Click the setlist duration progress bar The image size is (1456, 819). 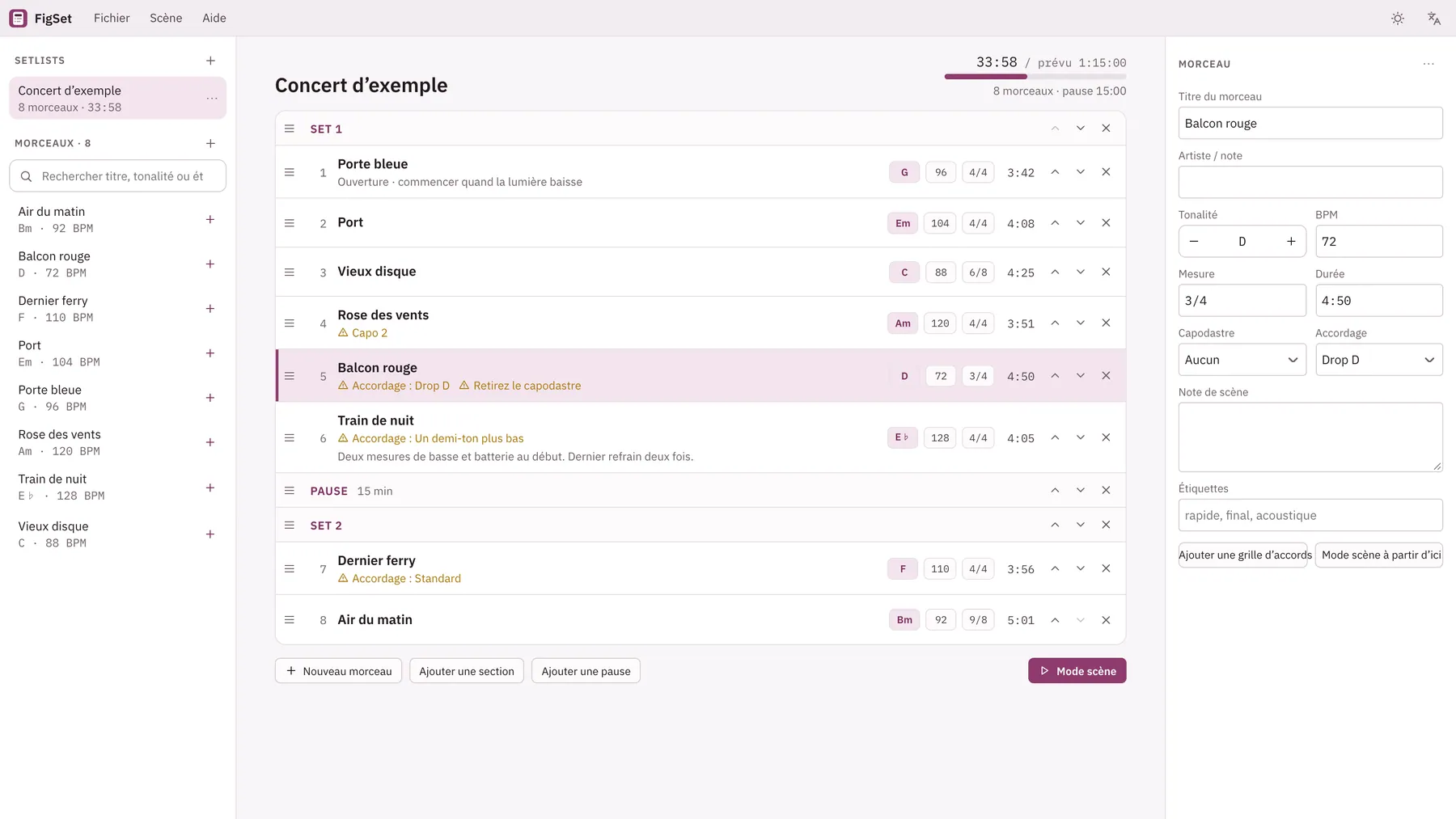[1035, 77]
